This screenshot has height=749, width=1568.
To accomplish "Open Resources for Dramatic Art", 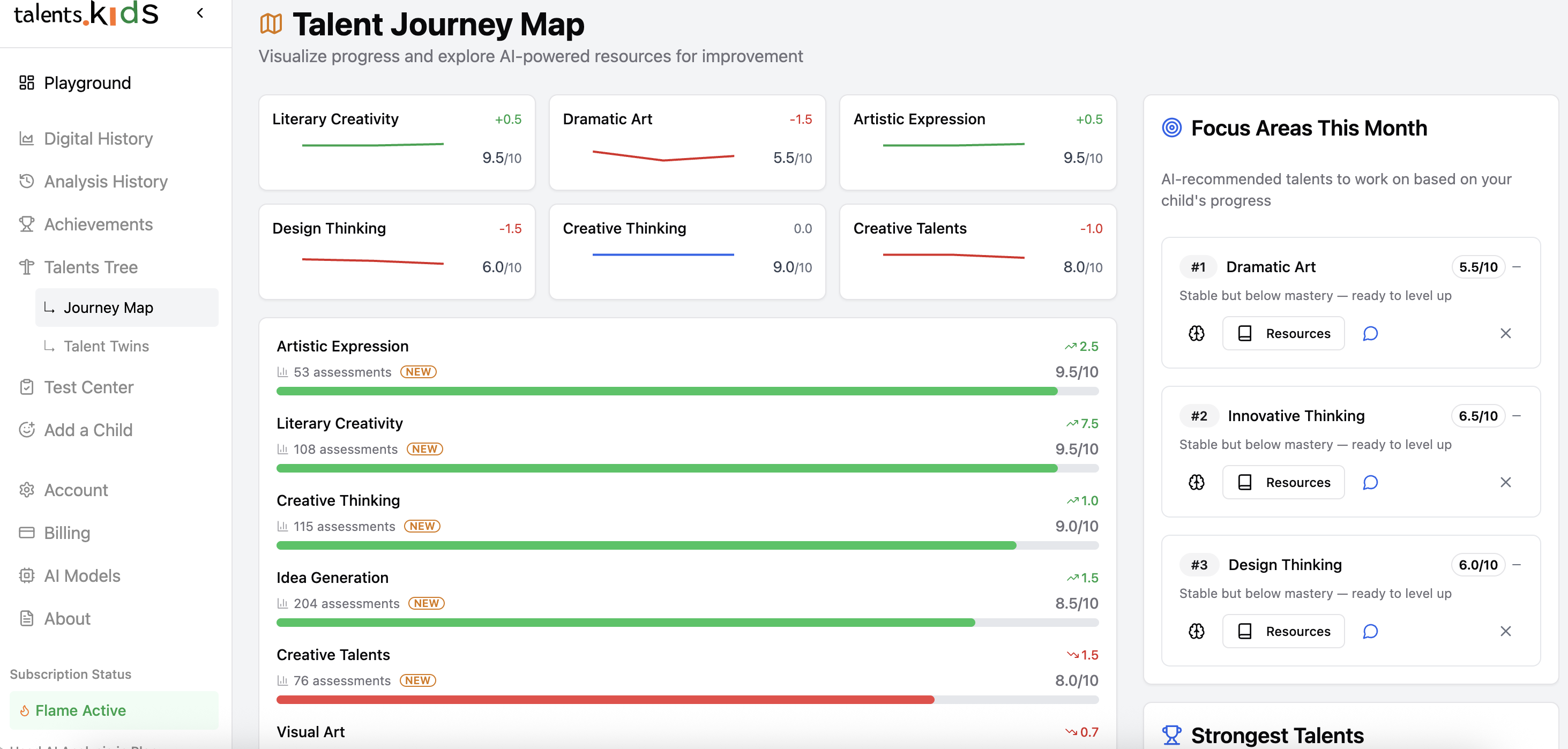I will [x=1283, y=333].
